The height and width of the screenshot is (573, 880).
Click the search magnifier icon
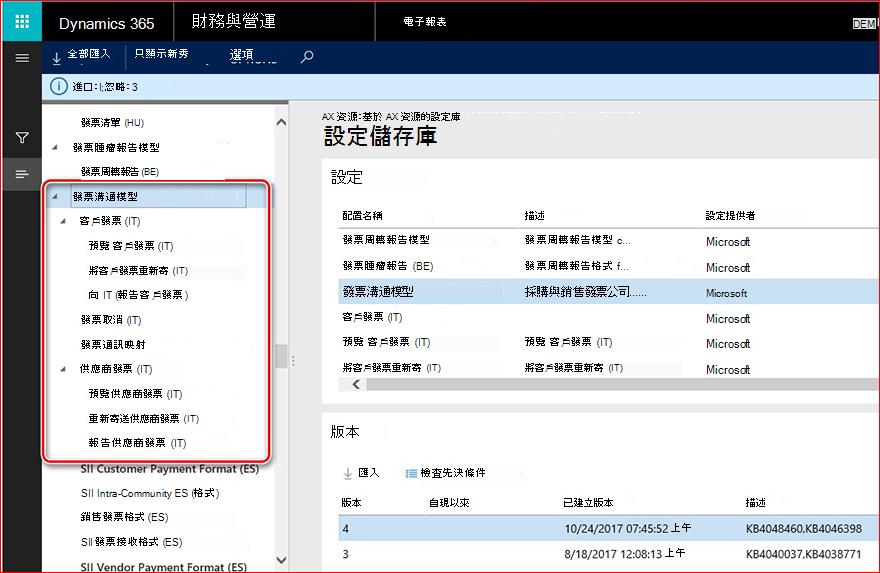point(306,57)
